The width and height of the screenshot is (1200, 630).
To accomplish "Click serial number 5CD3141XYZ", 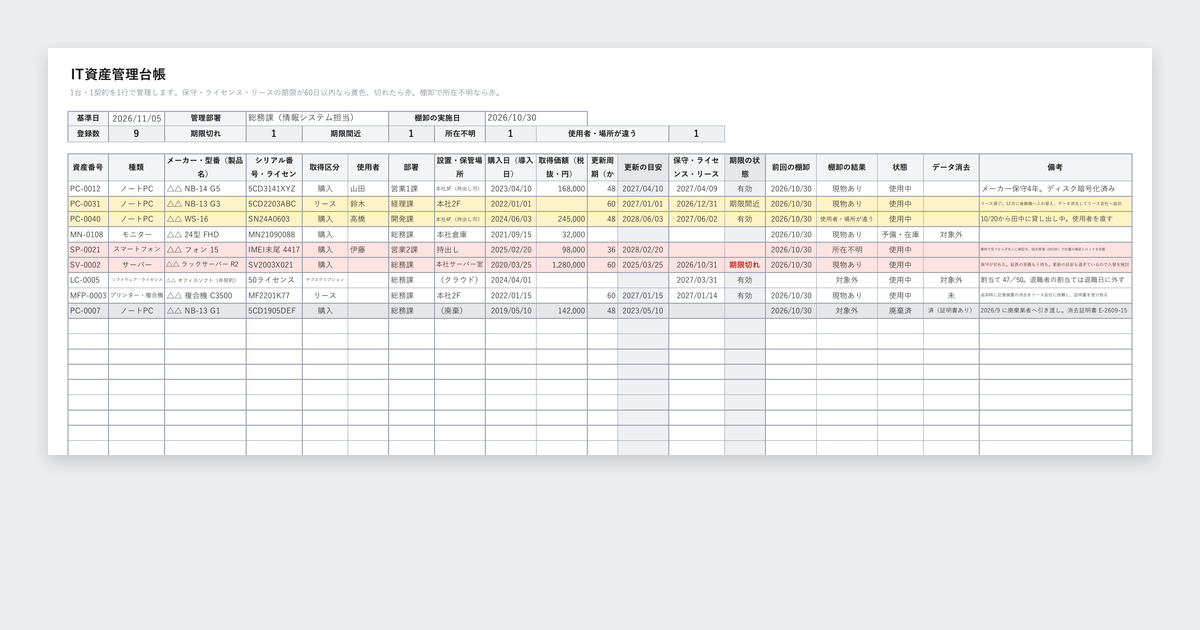I will (274, 188).
